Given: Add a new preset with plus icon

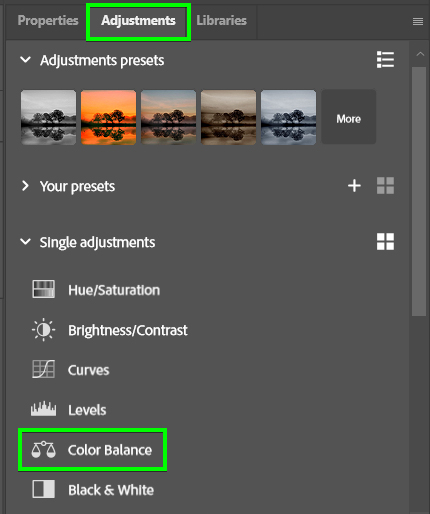Looking at the screenshot, I should coord(354,186).
